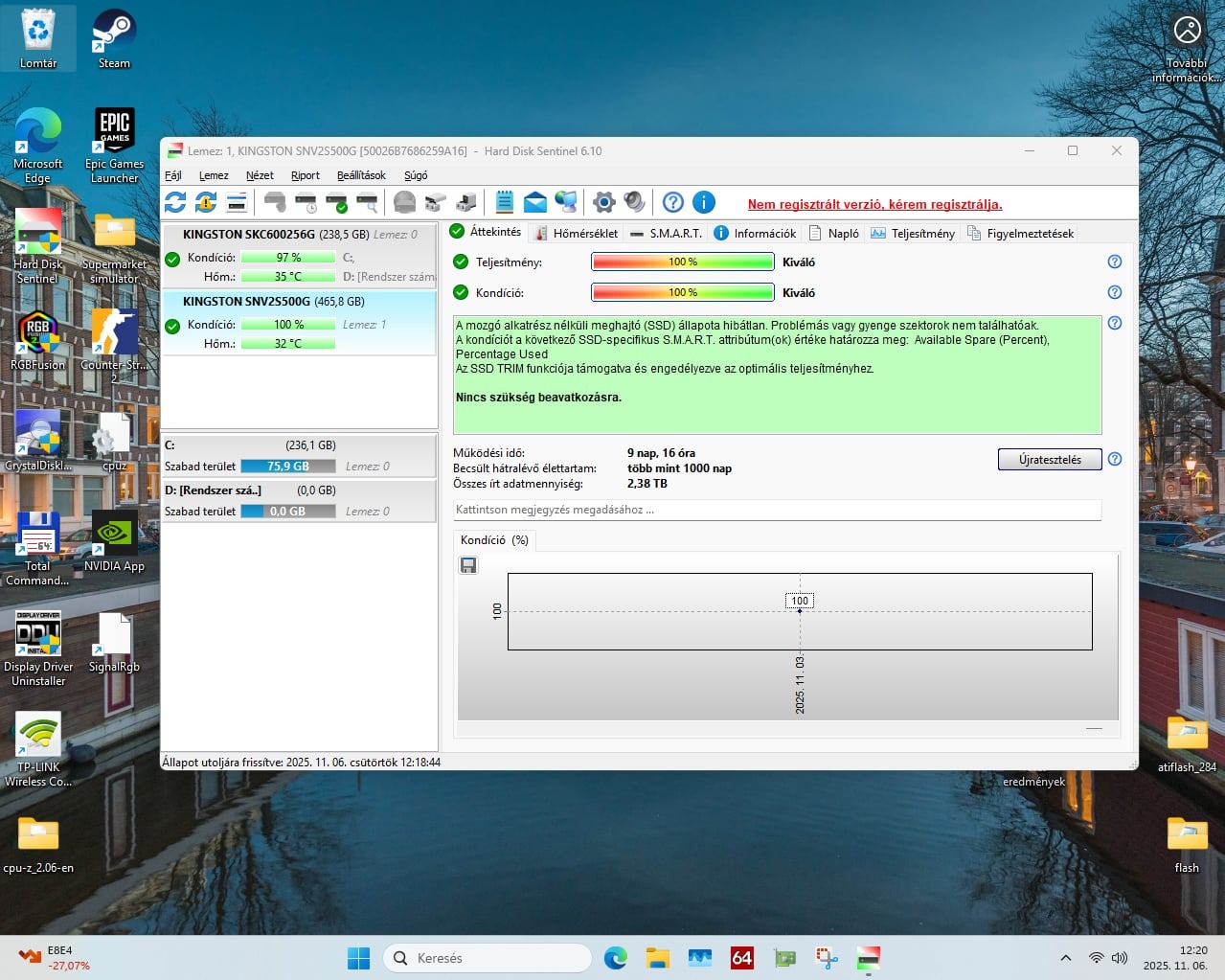
Task: Open configuration via the gear toolbar icon
Action: 603,202
